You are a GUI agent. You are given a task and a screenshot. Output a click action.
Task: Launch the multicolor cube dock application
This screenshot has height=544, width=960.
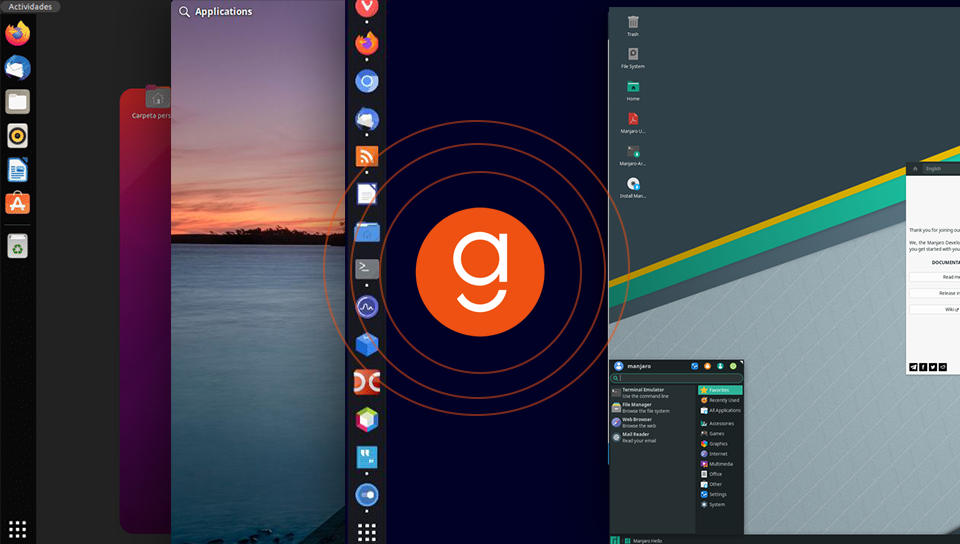[x=367, y=420]
